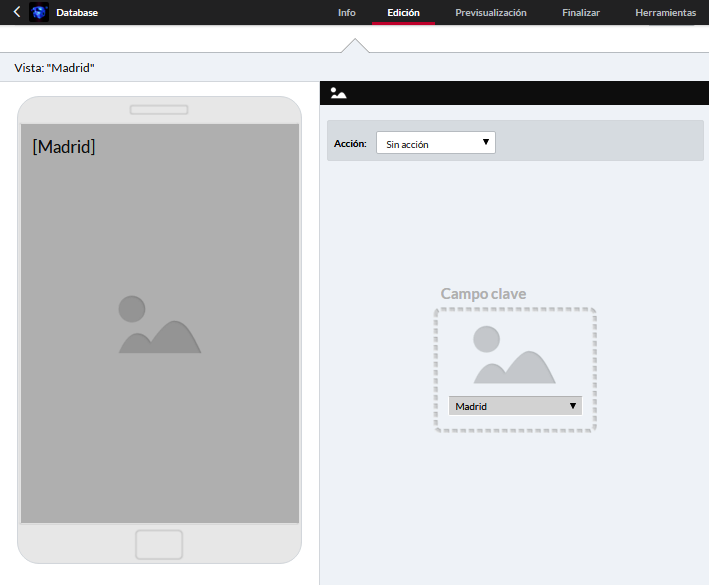Go to the Finalizar tab
The height and width of the screenshot is (585, 709).
[581, 13]
